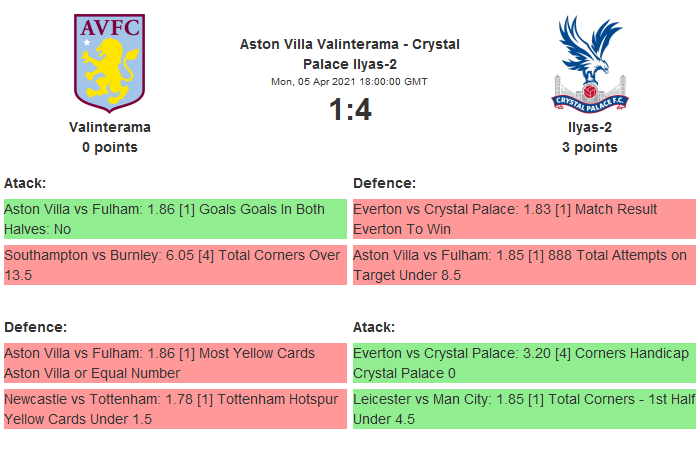The height and width of the screenshot is (460, 700).
Task: Click the lower right Atack header
Action: pyautogui.click(x=374, y=327)
